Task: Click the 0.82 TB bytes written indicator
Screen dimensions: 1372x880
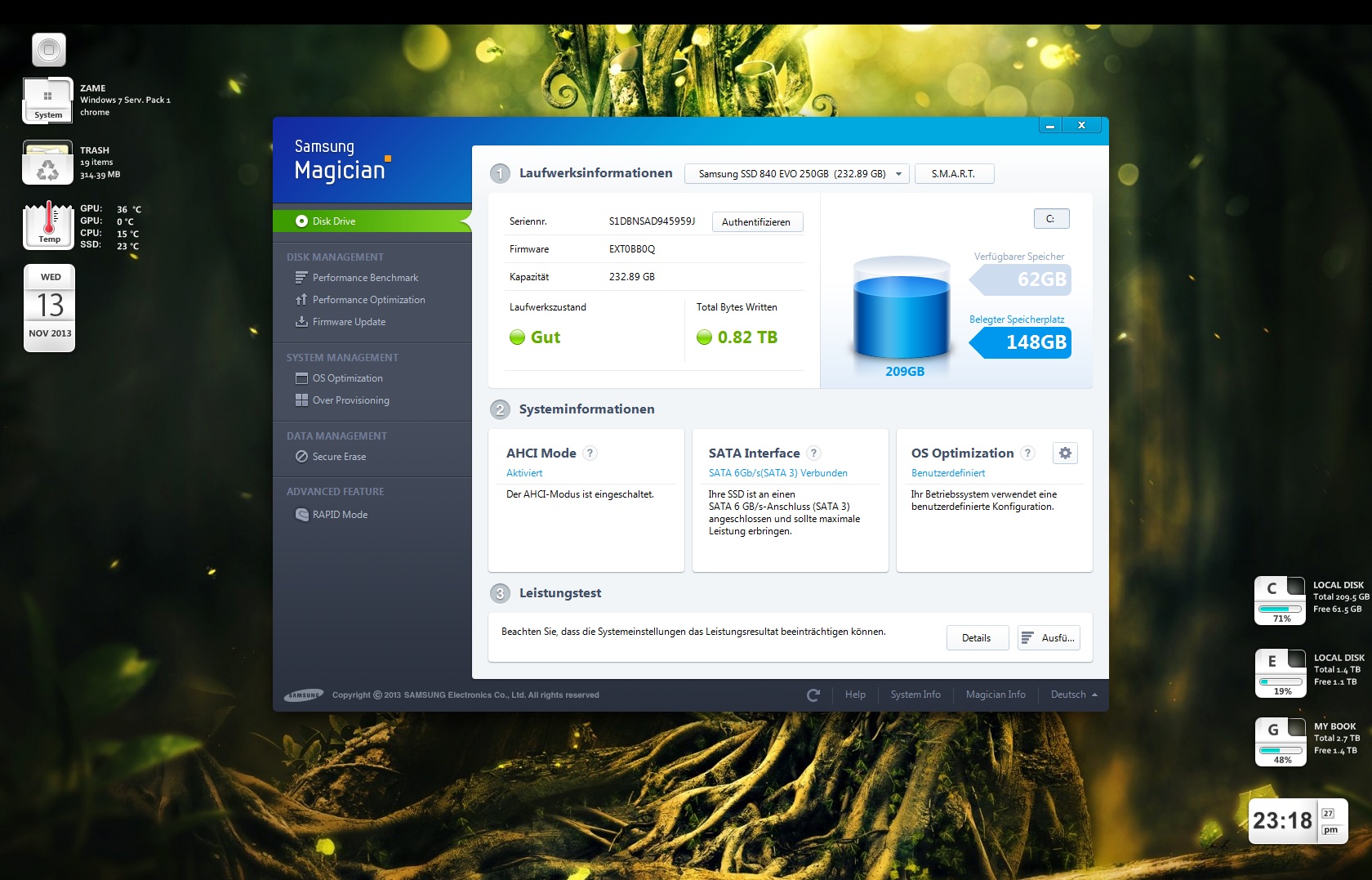Action: click(x=737, y=337)
